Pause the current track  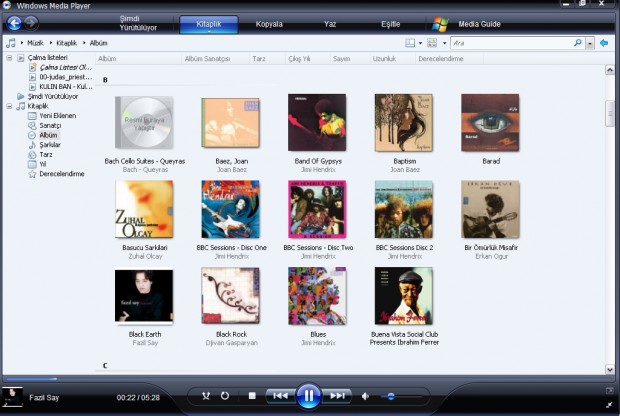point(308,395)
